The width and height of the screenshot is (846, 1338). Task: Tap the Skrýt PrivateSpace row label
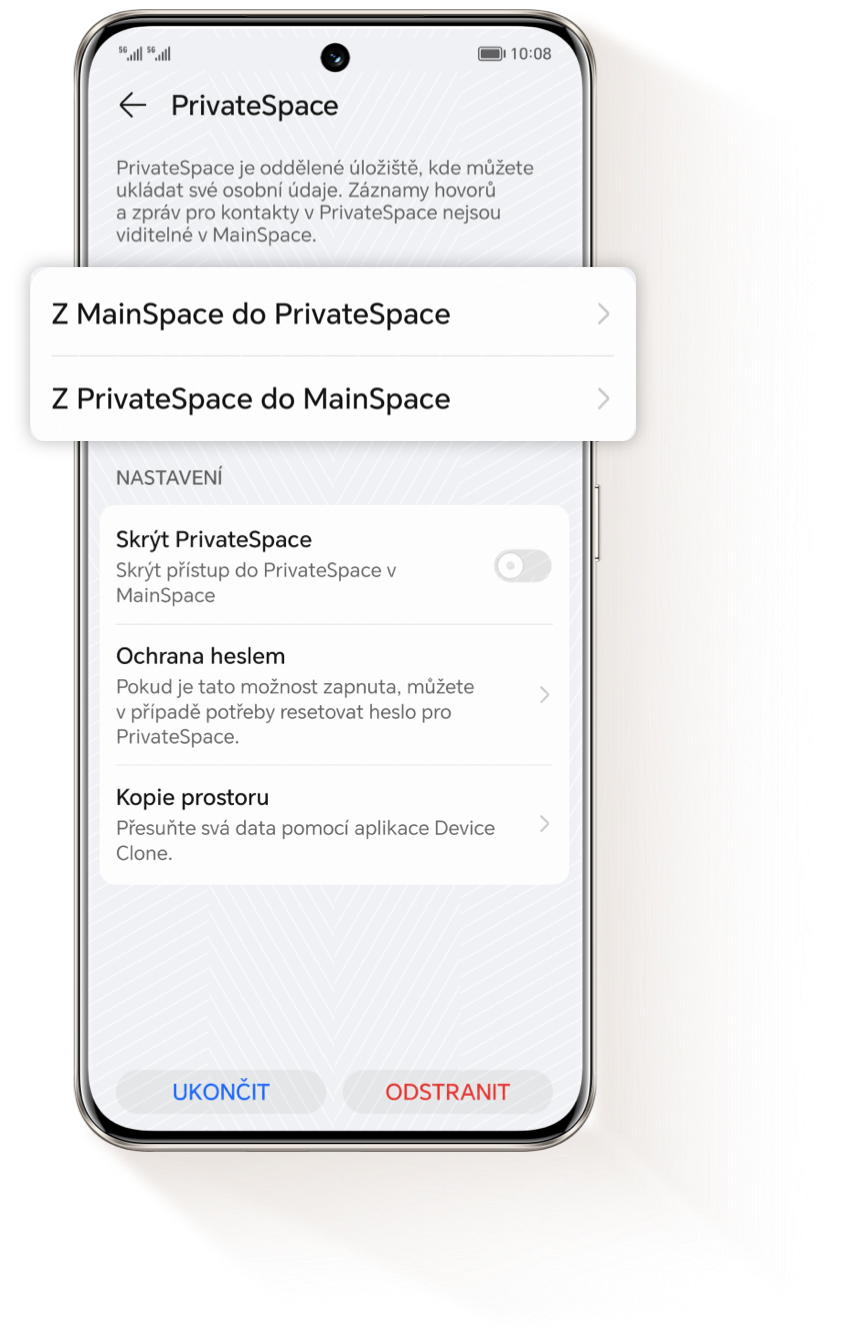pyautogui.click(x=214, y=540)
